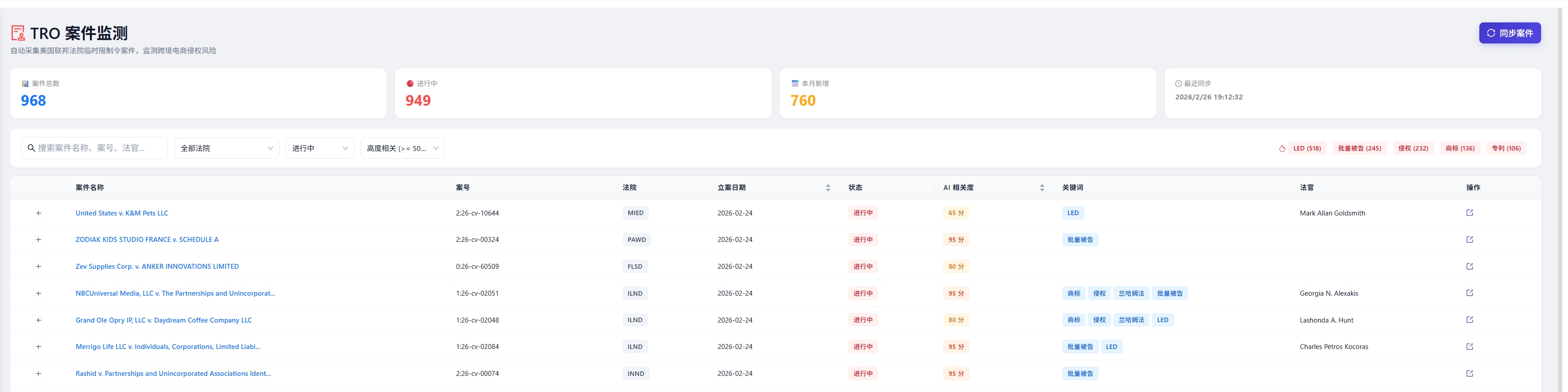Open the 全部法院 court filter dropdown

[x=227, y=149]
